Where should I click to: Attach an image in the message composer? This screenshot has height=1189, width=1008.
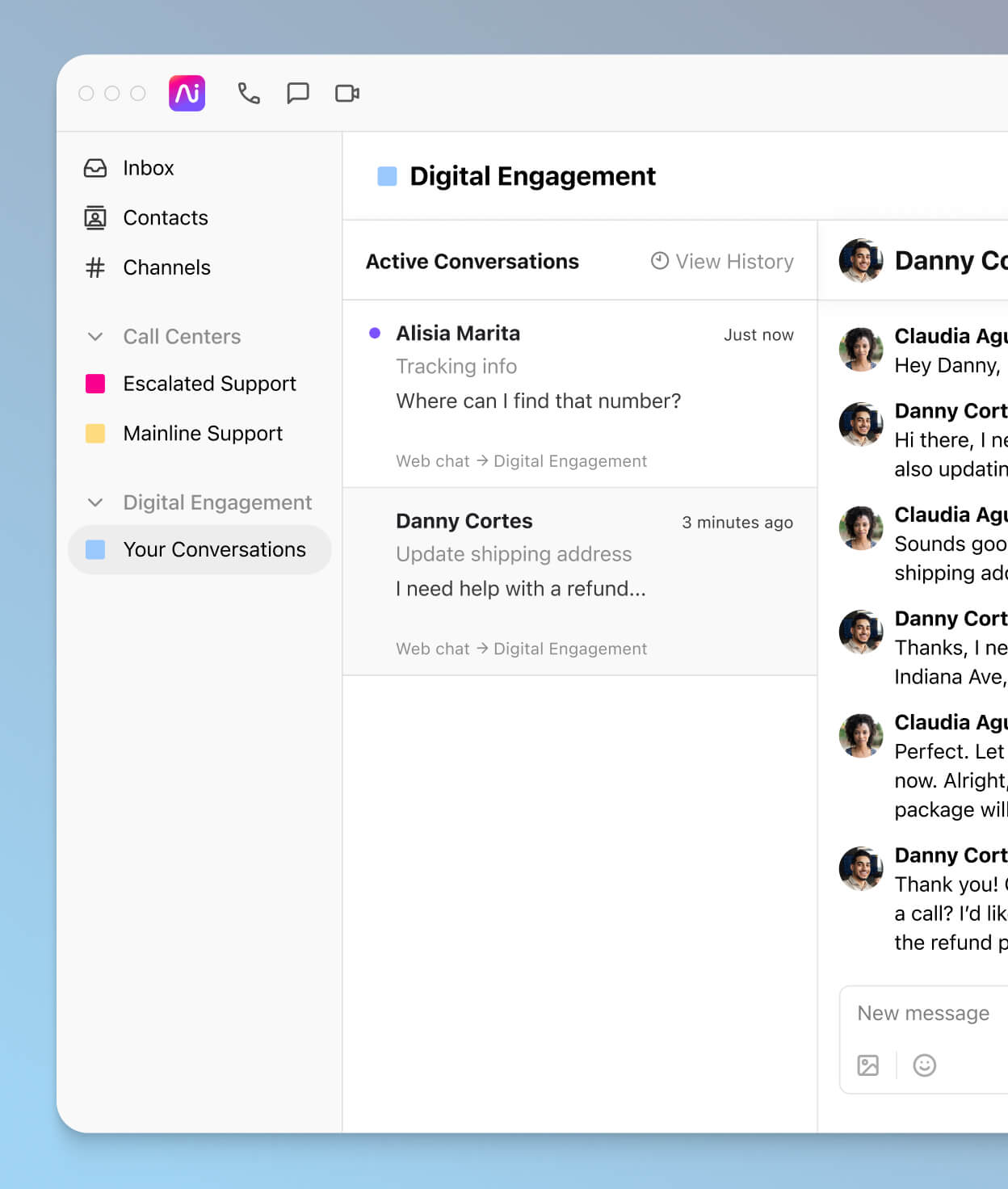[867, 1065]
